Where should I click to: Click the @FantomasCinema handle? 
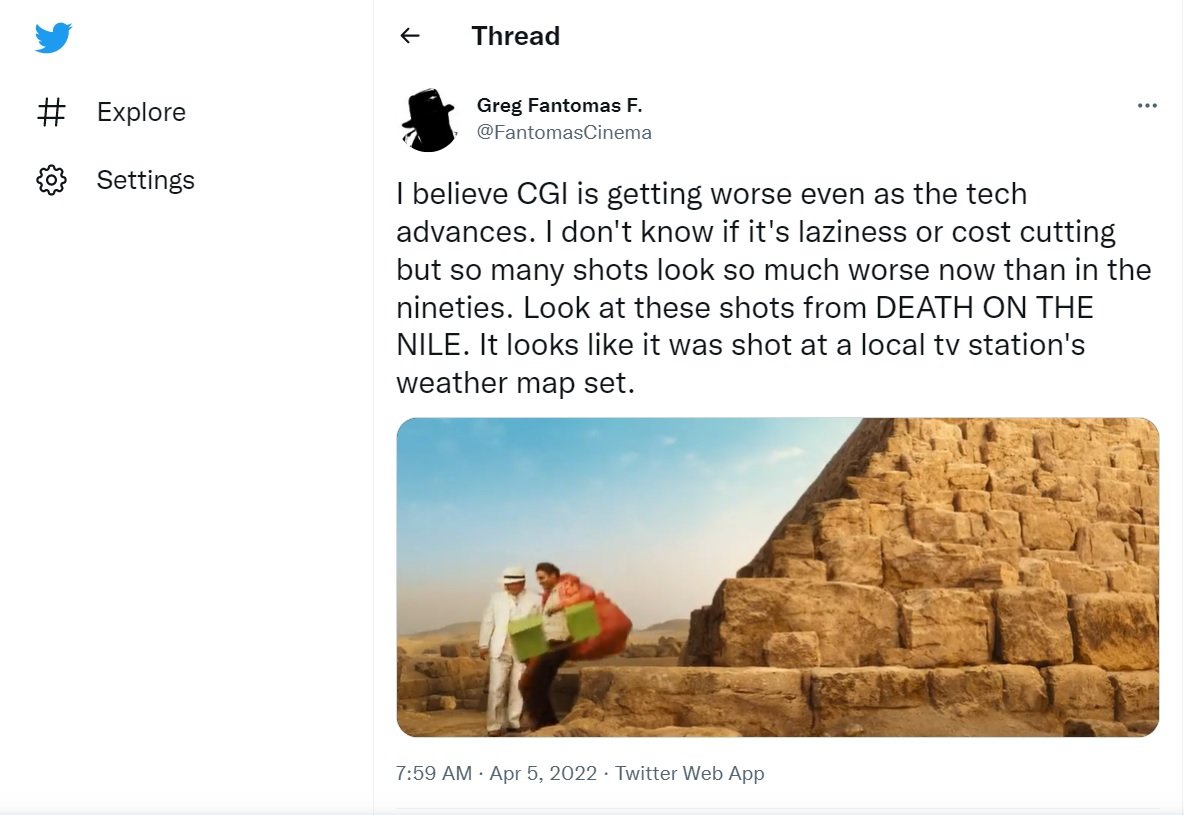564,132
